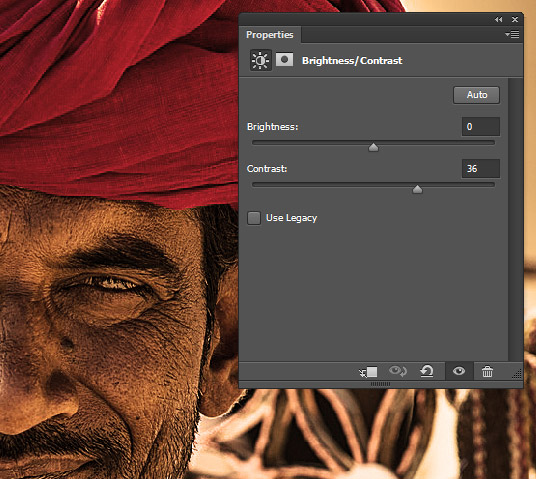This screenshot has width=536, height=479.
Task: Reset adjustment to defaults icon
Action: [x=427, y=371]
